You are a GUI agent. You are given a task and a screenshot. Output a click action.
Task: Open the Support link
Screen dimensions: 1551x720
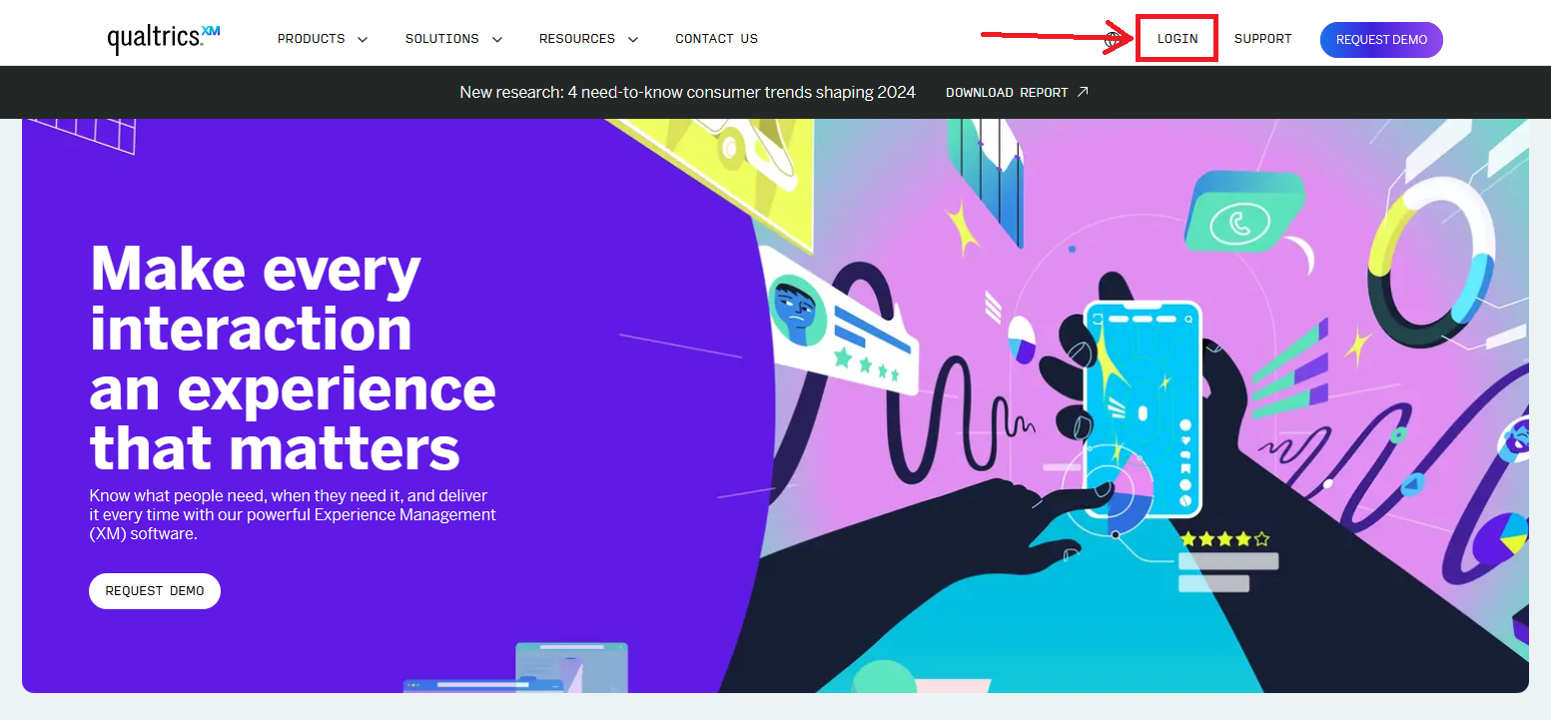[x=1263, y=39]
